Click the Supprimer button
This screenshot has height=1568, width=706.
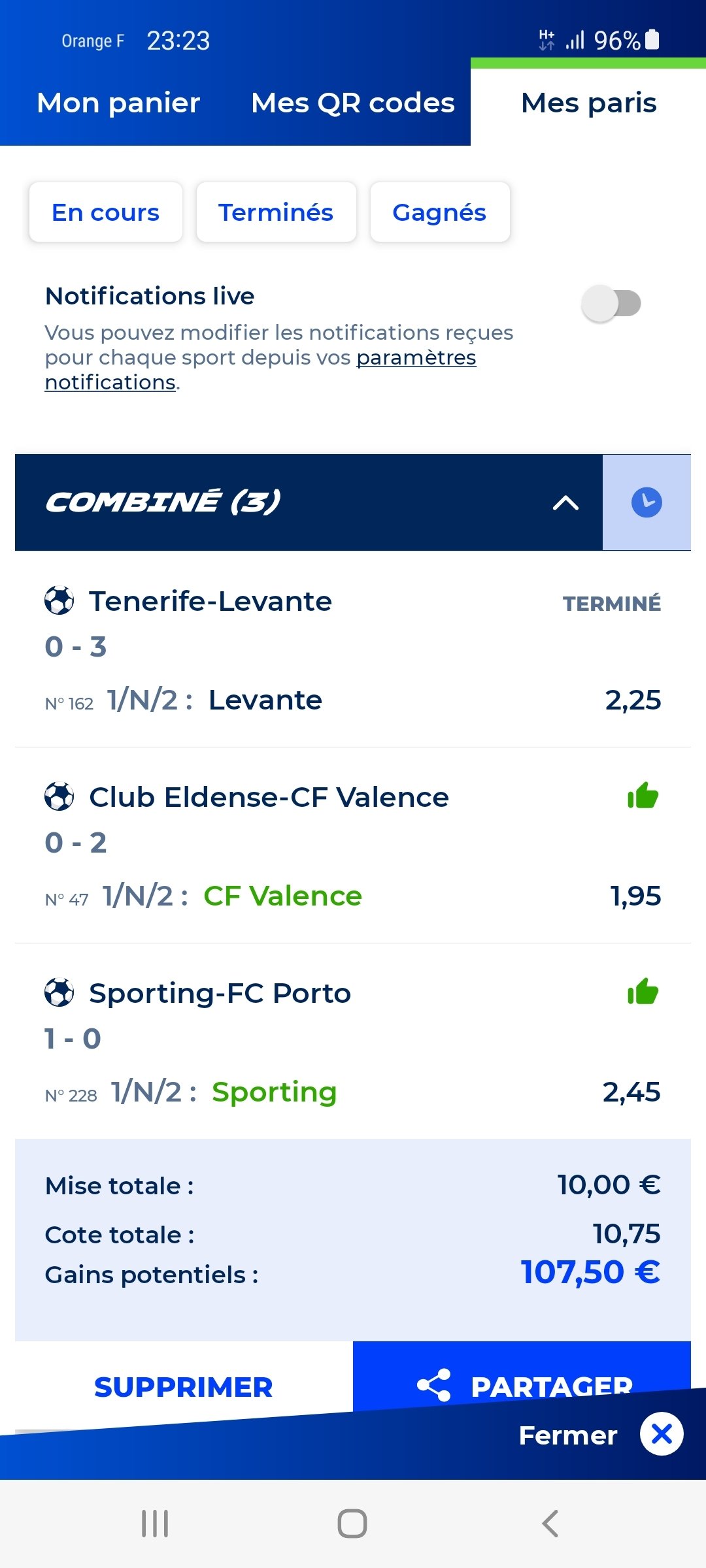tap(184, 1386)
